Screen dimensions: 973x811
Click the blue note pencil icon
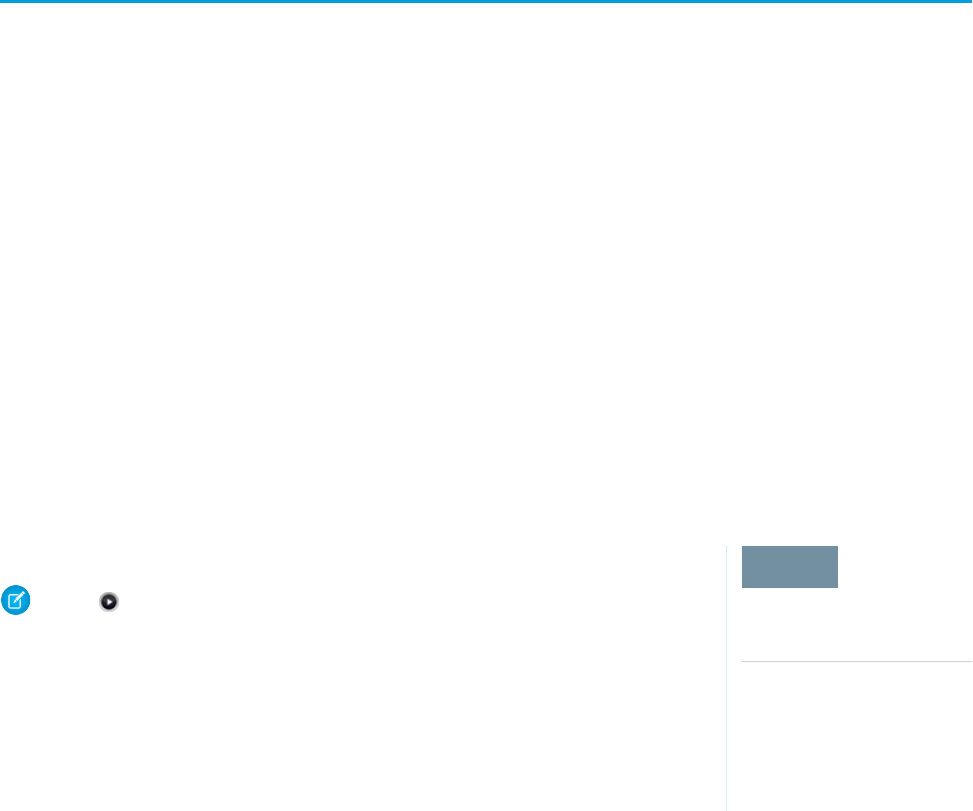[x=16, y=600]
